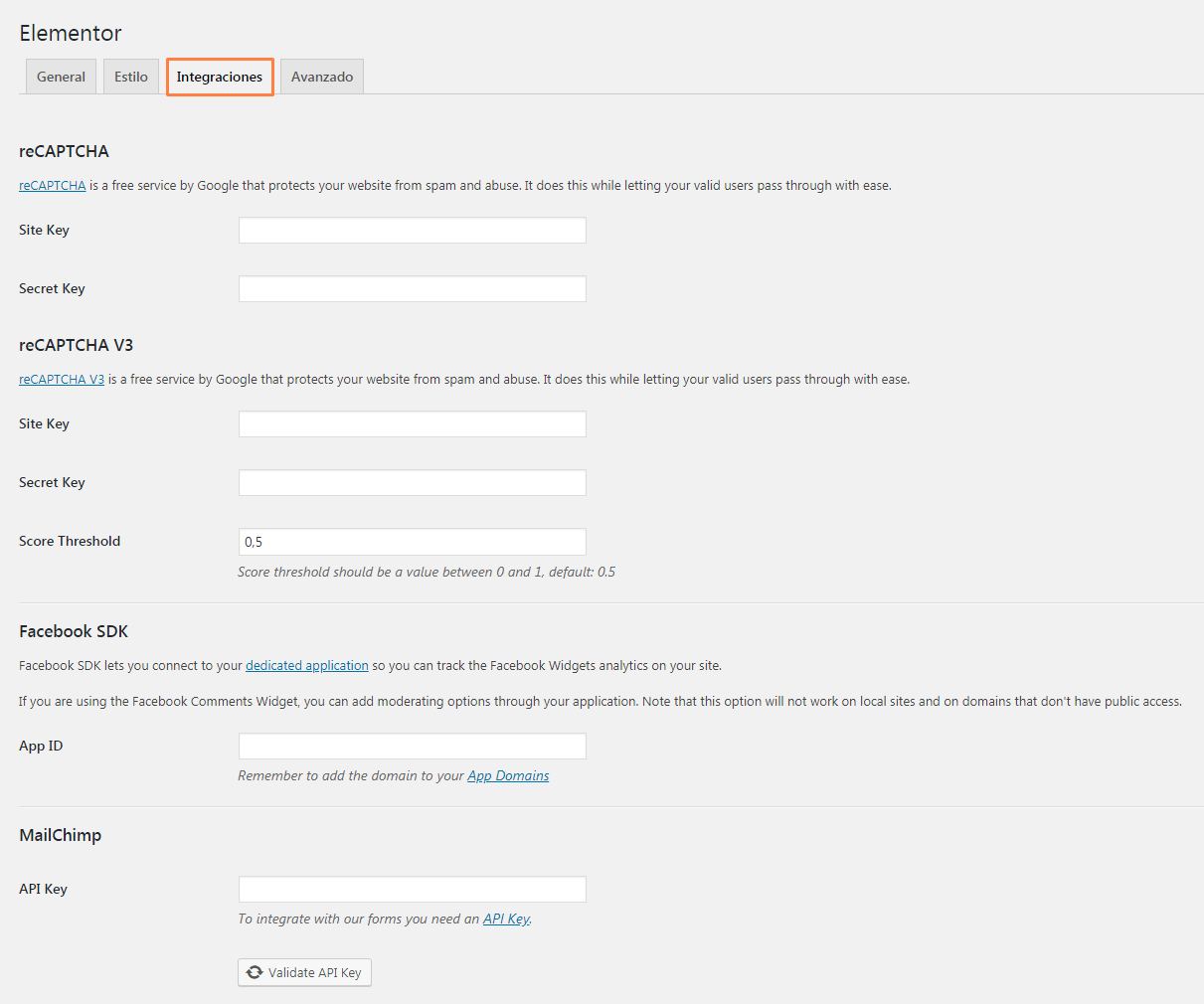Open the reCAPTCHA V3 link

62,380
